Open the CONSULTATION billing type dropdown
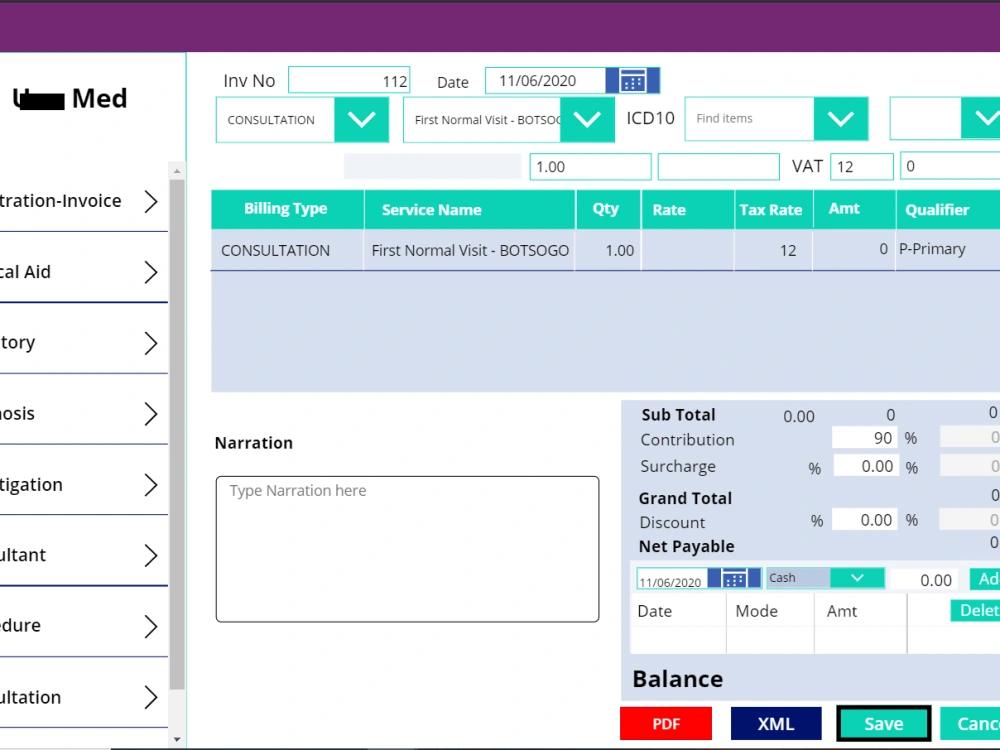1000x750 pixels. [x=362, y=119]
